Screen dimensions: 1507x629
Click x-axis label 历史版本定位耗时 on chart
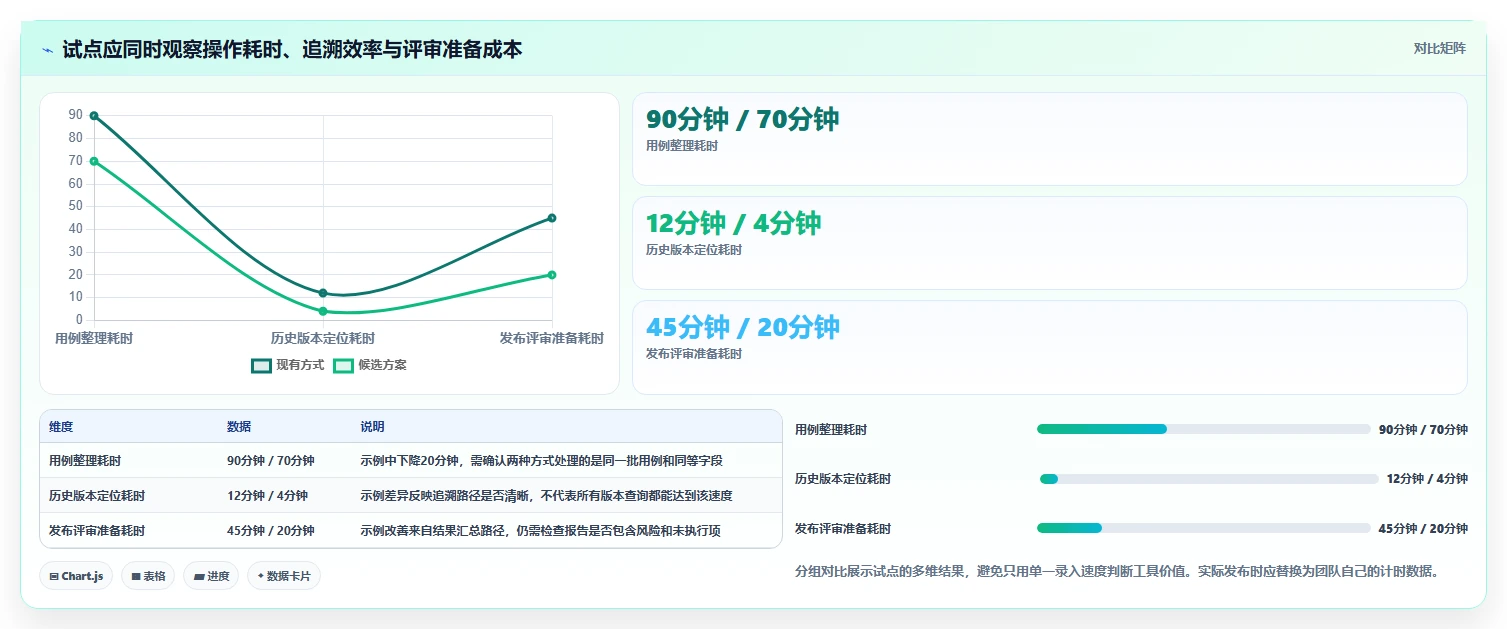323,339
